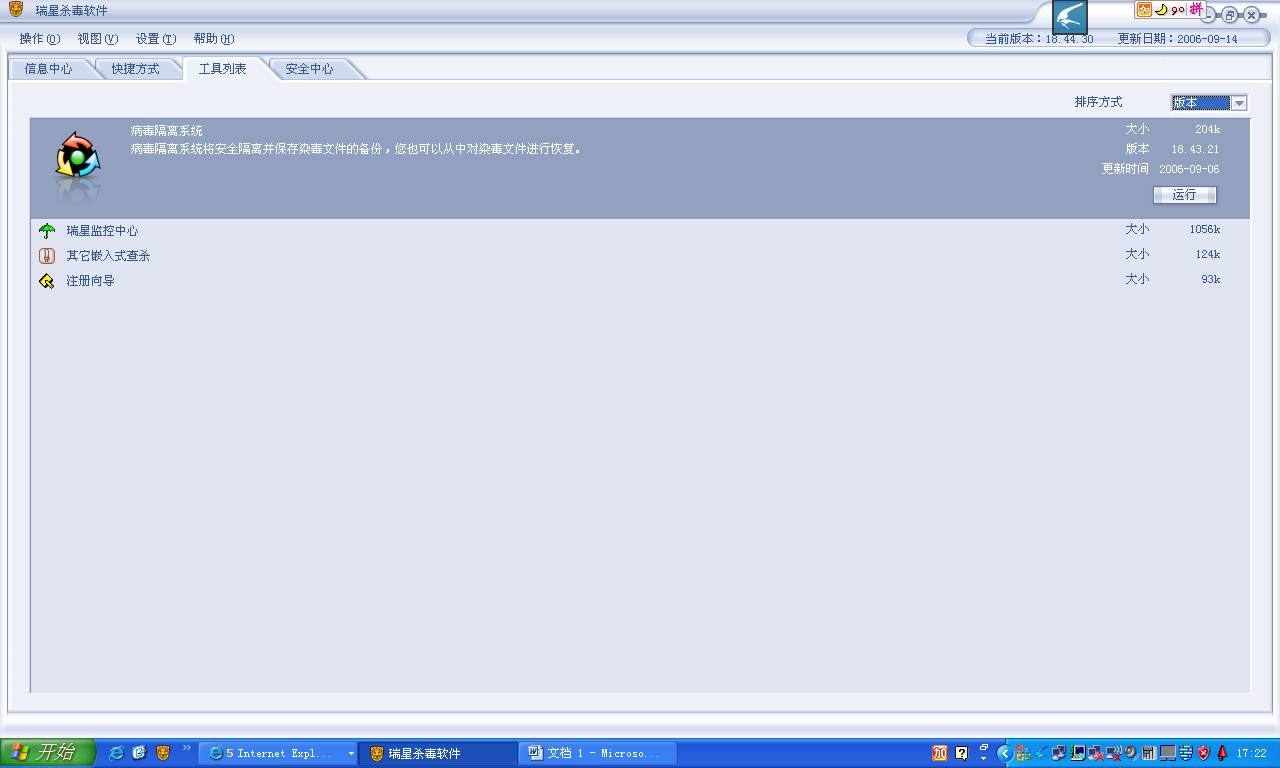Click the 124k size value
The height and width of the screenshot is (768, 1280).
click(x=1208, y=255)
